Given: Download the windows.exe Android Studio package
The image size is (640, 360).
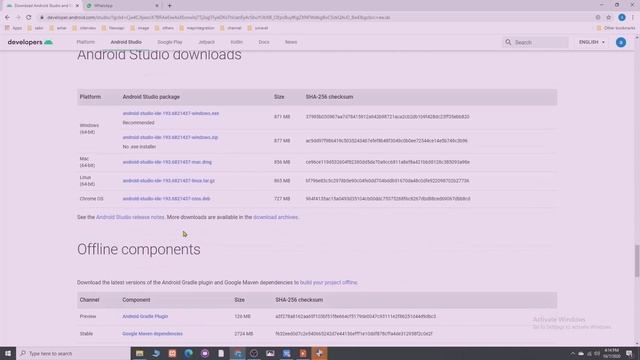Looking at the screenshot, I should point(171,113).
